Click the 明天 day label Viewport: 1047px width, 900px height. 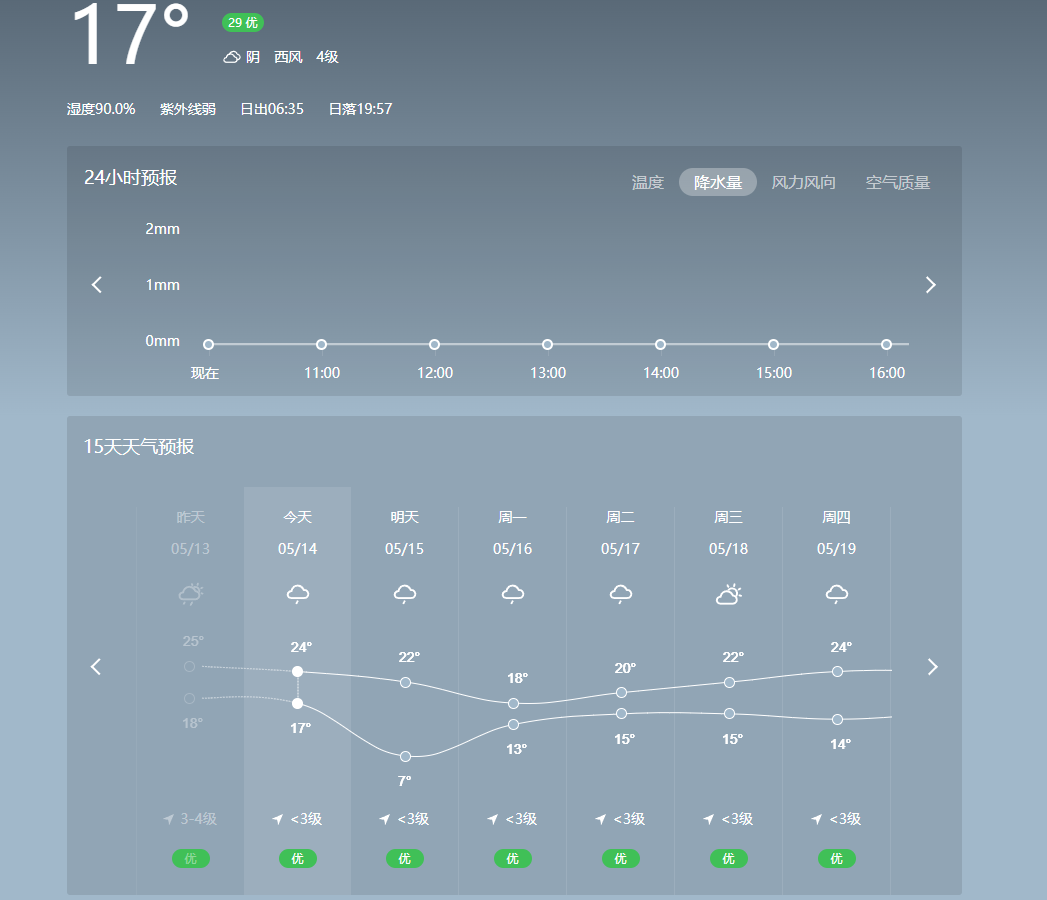click(x=405, y=517)
